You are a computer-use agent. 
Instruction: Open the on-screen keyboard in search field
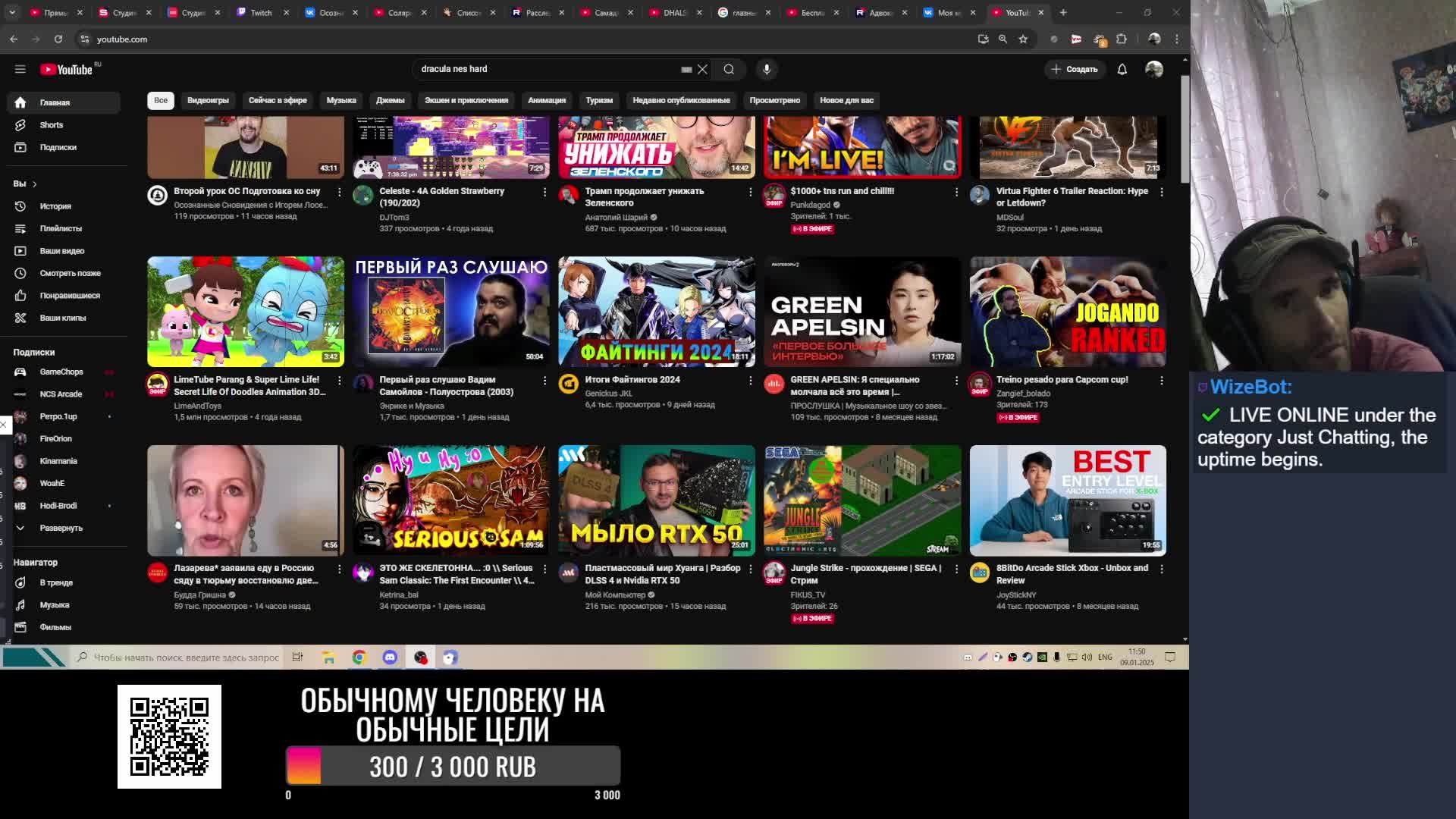pyautogui.click(x=686, y=69)
